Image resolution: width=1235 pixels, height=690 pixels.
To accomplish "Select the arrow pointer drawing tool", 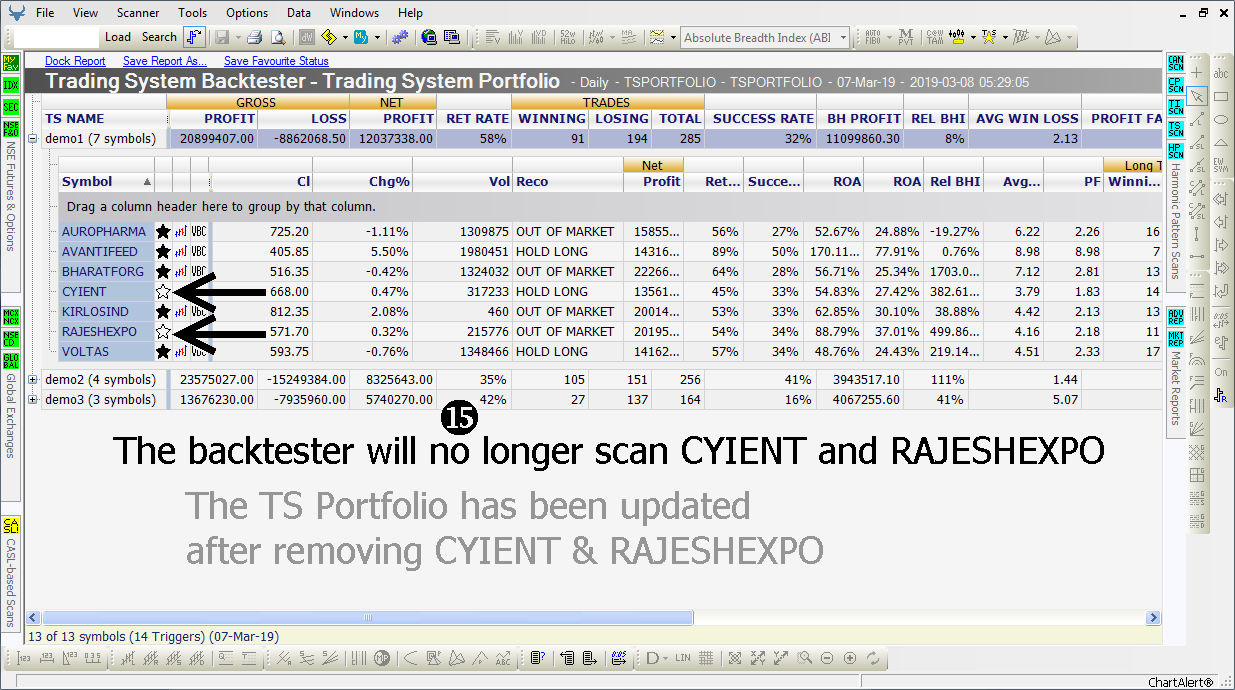I will pyautogui.click(x=1198, y=96).
